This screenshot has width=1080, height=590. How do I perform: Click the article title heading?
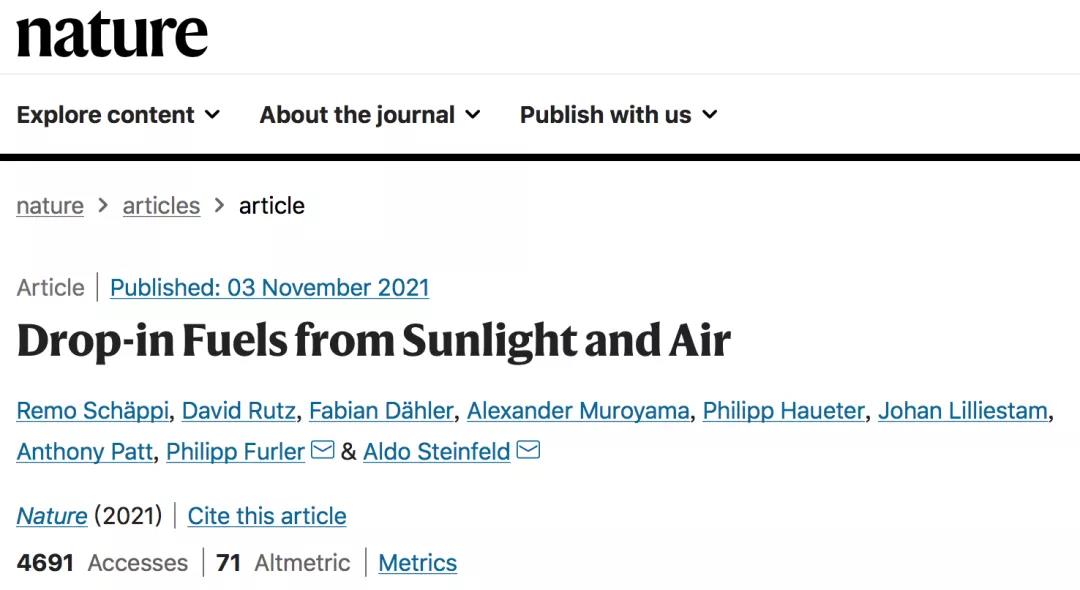pyautogui.click(x=373, y=341)
